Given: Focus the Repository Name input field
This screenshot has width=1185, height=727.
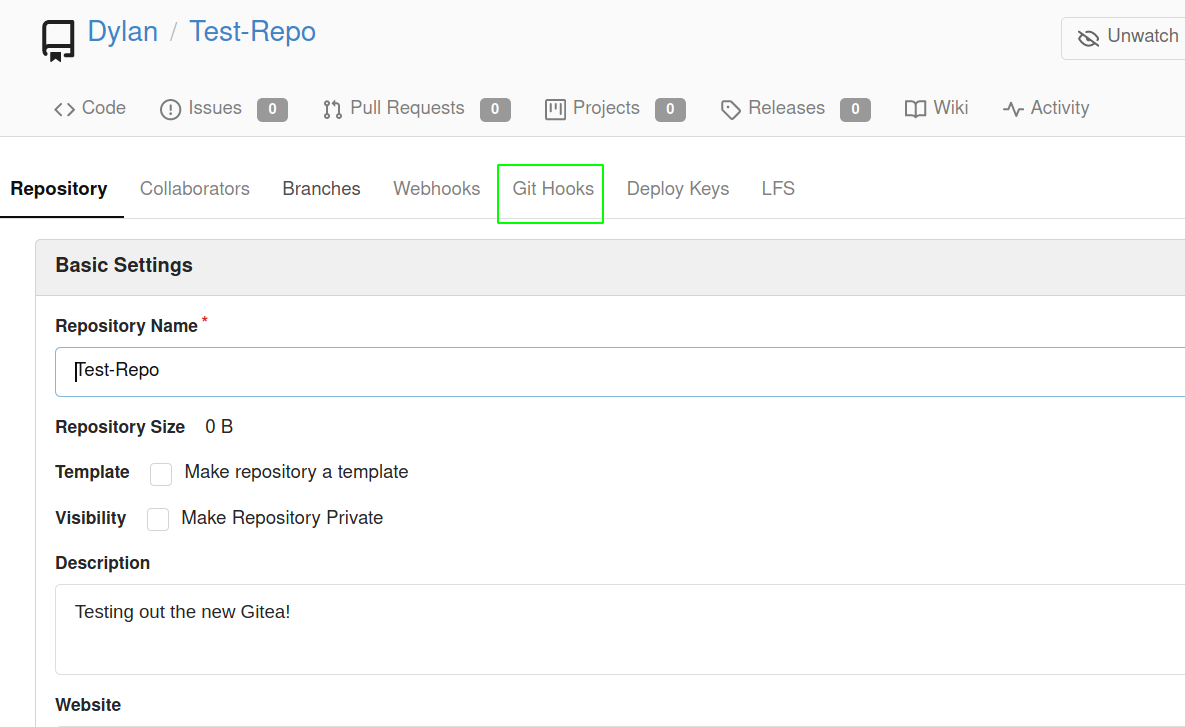Looking at the screenshot, I should point(620,372).
